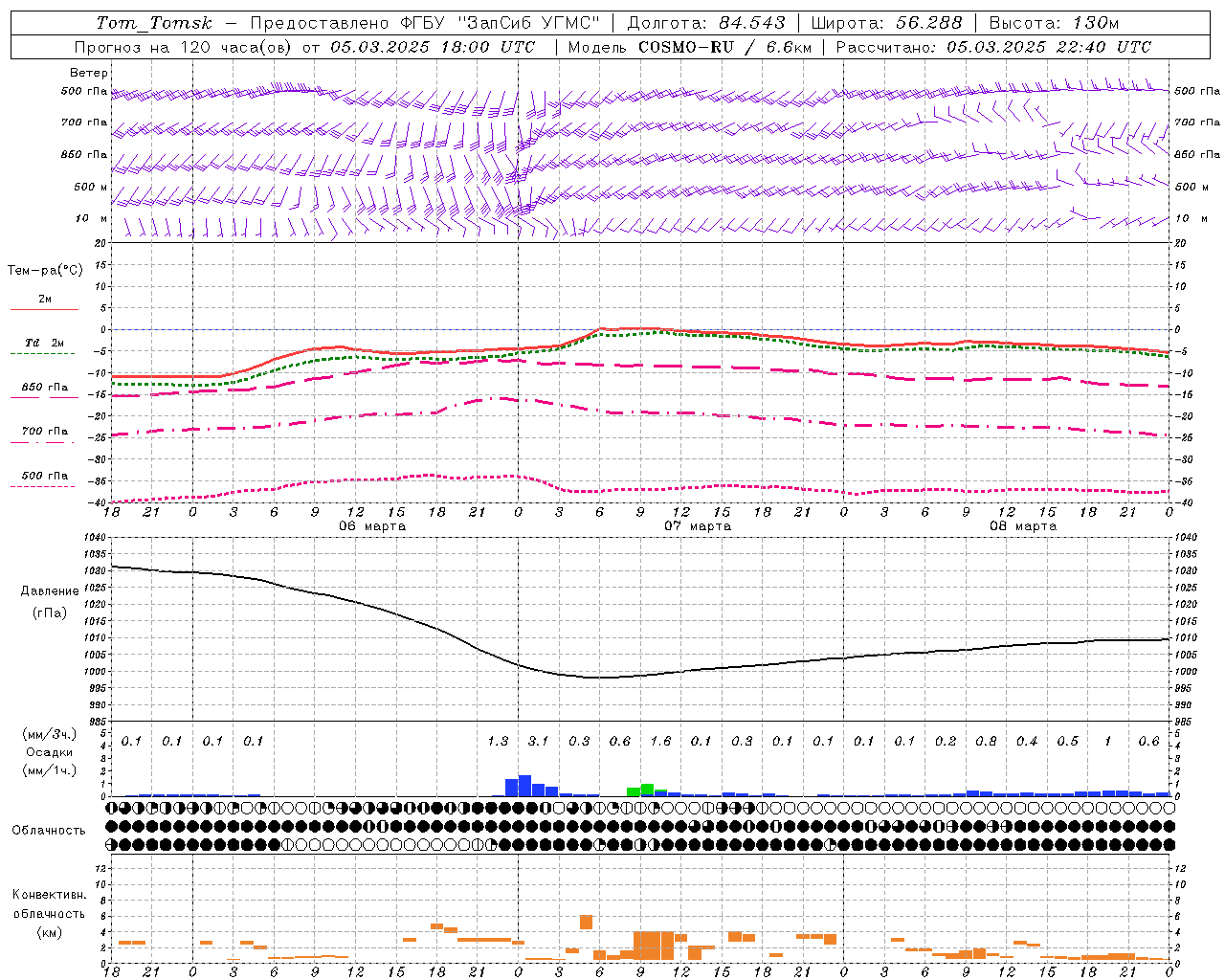Click the 10 м wind level label on left
The image size is (1225, 980).
(91, 218)
